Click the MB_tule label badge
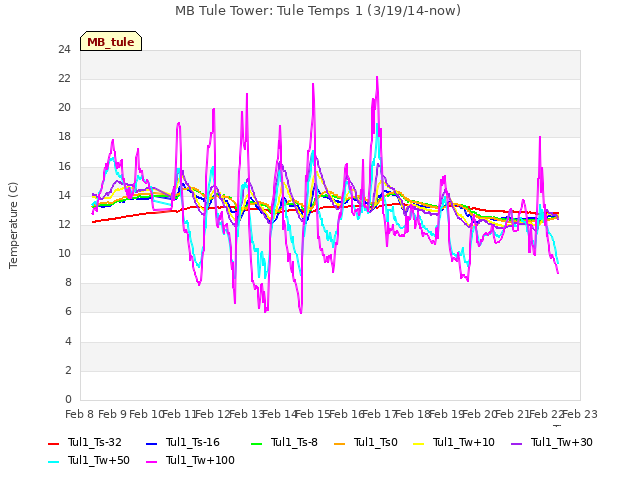640x480 pixels. pos(111,41)
